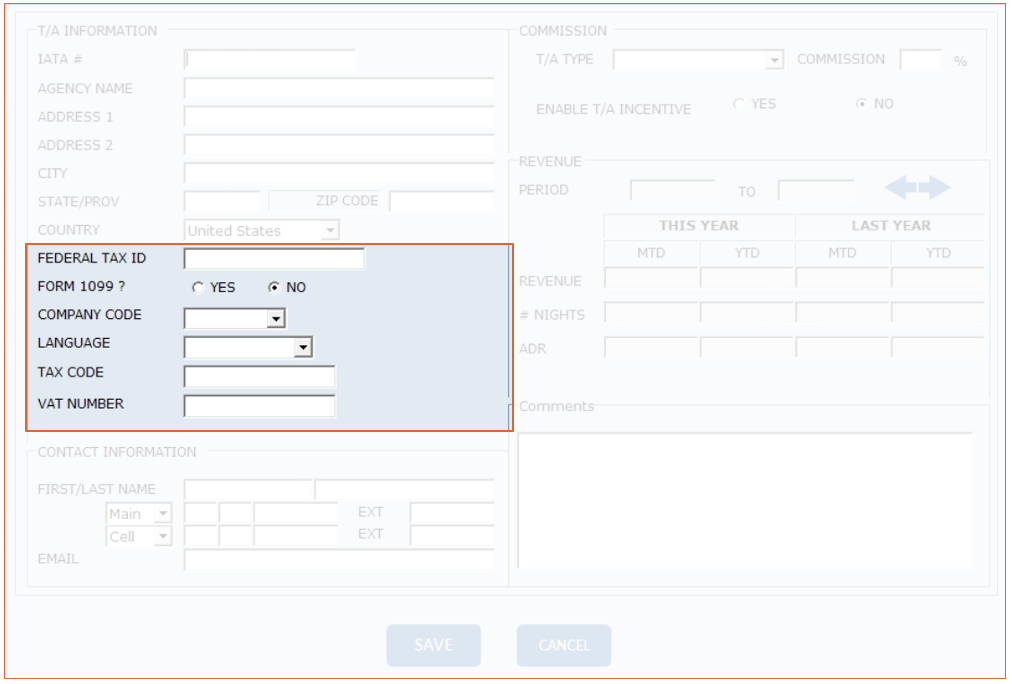Open the Country dropdown showing United States

tap(330, 231)
